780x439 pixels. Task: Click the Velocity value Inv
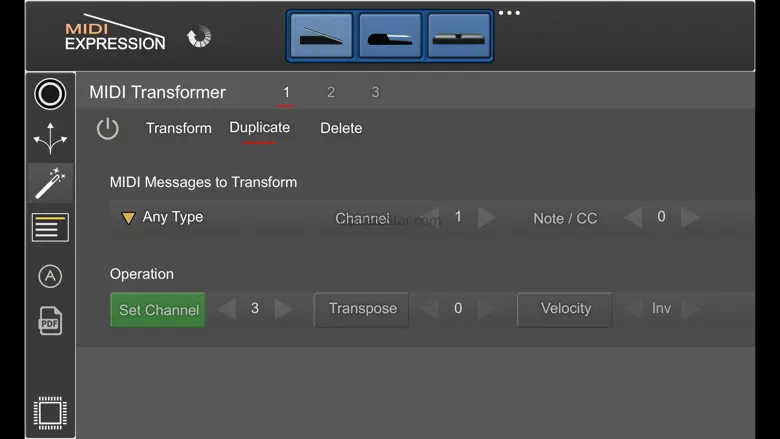(x=662, y=308)
